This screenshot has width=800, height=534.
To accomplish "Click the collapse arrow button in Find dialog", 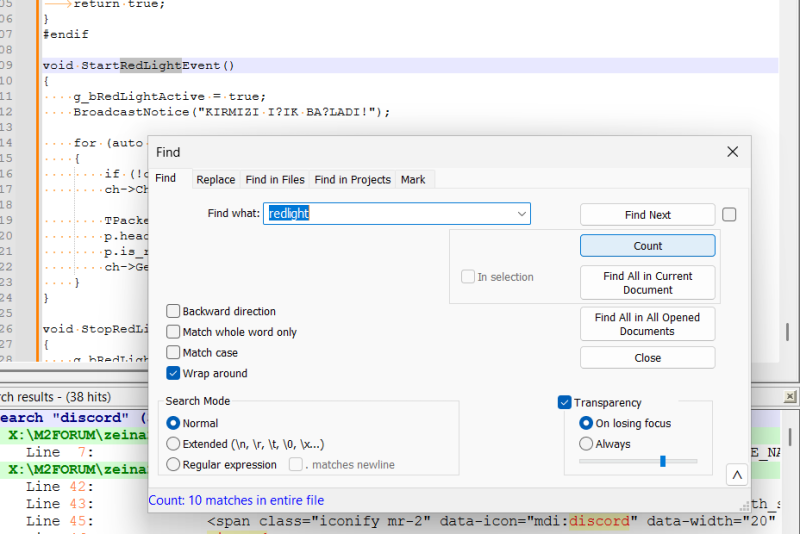I will 736,475.
